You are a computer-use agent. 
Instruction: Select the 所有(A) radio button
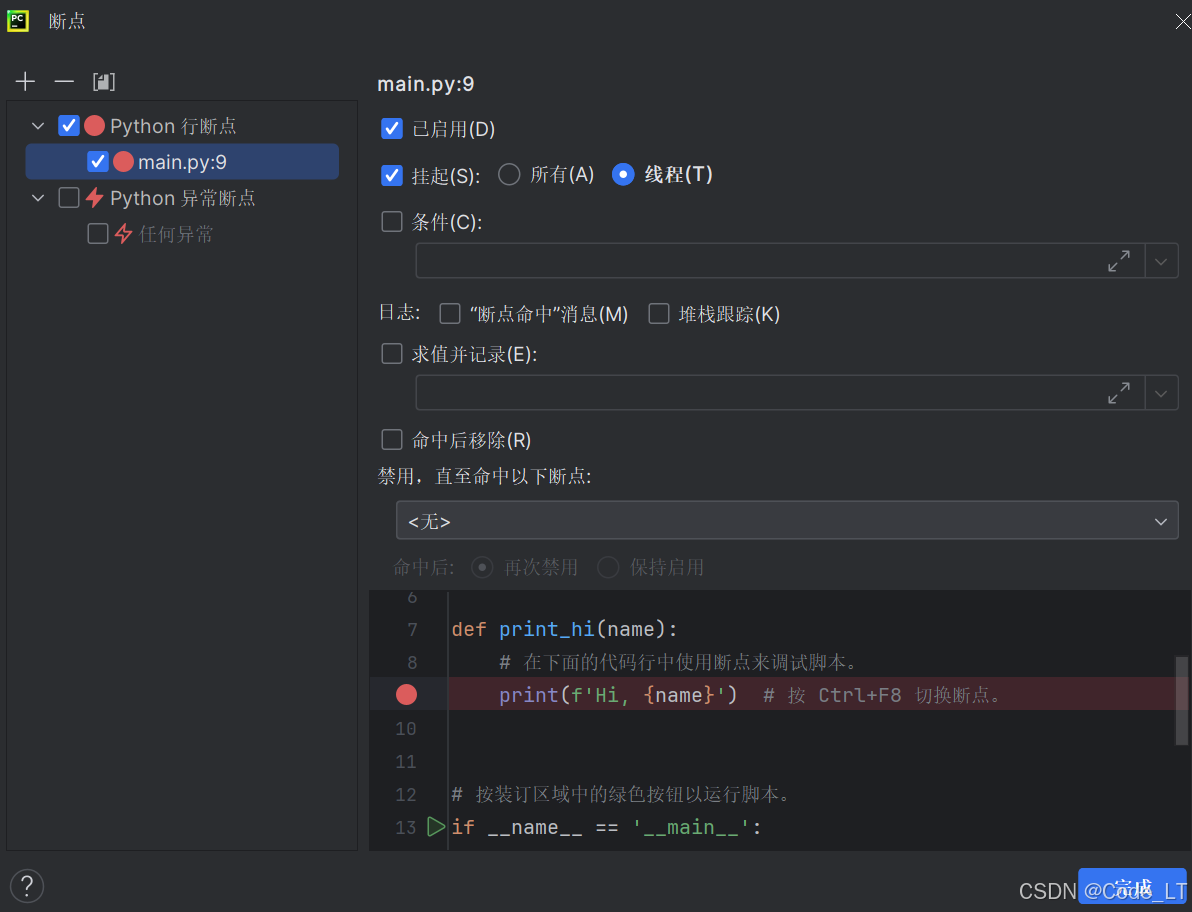pos(509,175)
